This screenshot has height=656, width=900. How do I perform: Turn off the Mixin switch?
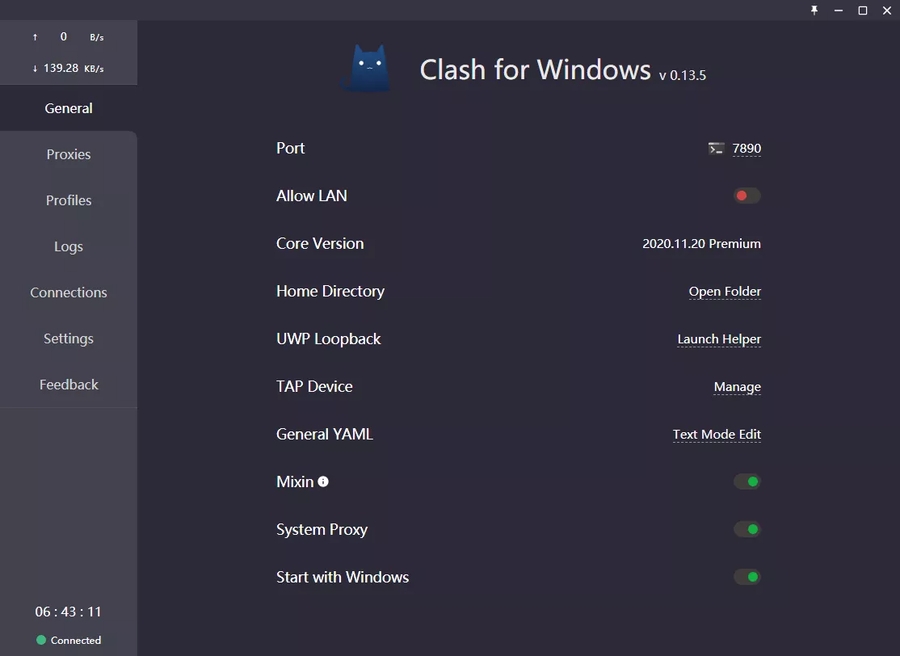(747, 482)
